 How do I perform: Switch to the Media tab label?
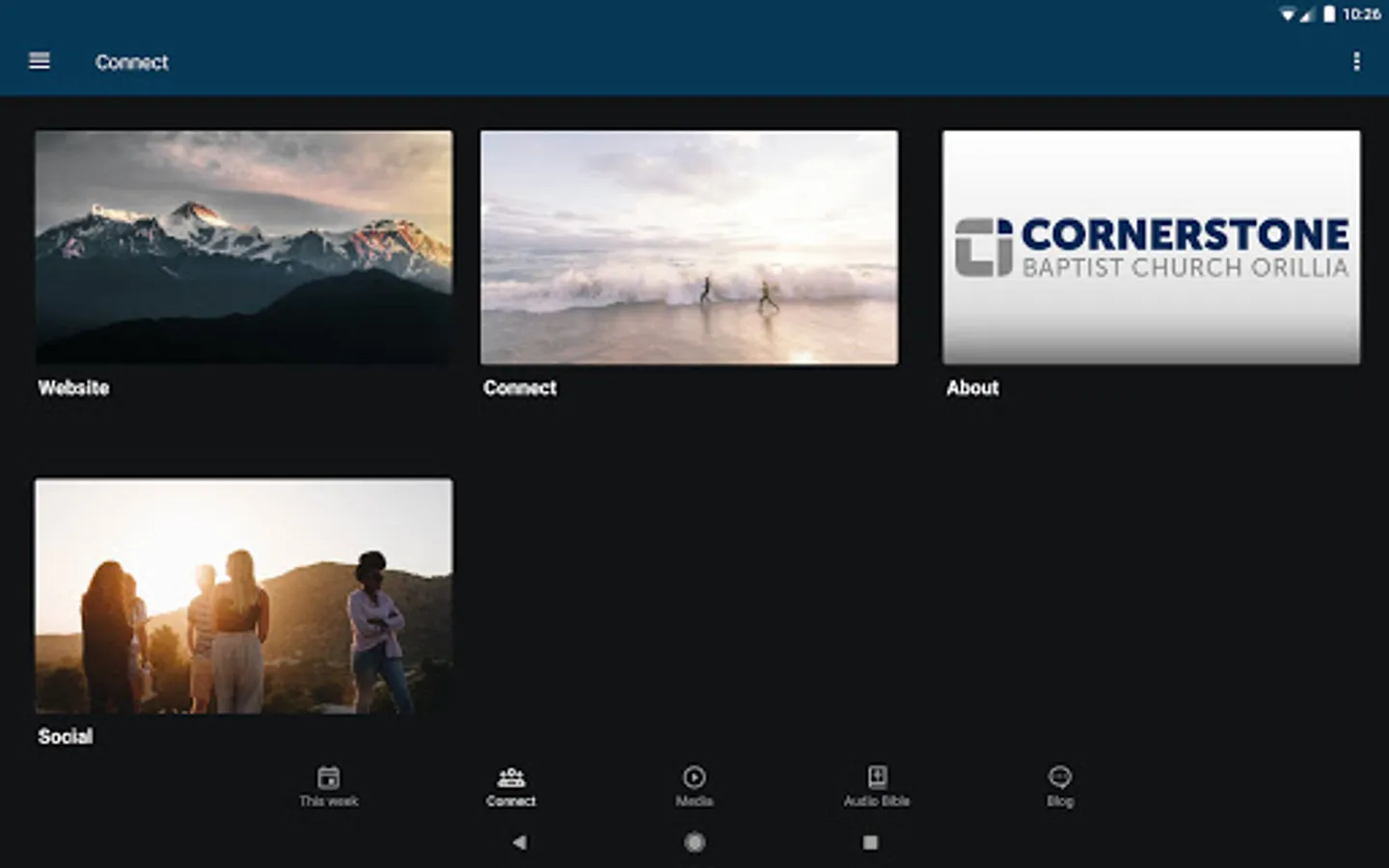(694, 801)
